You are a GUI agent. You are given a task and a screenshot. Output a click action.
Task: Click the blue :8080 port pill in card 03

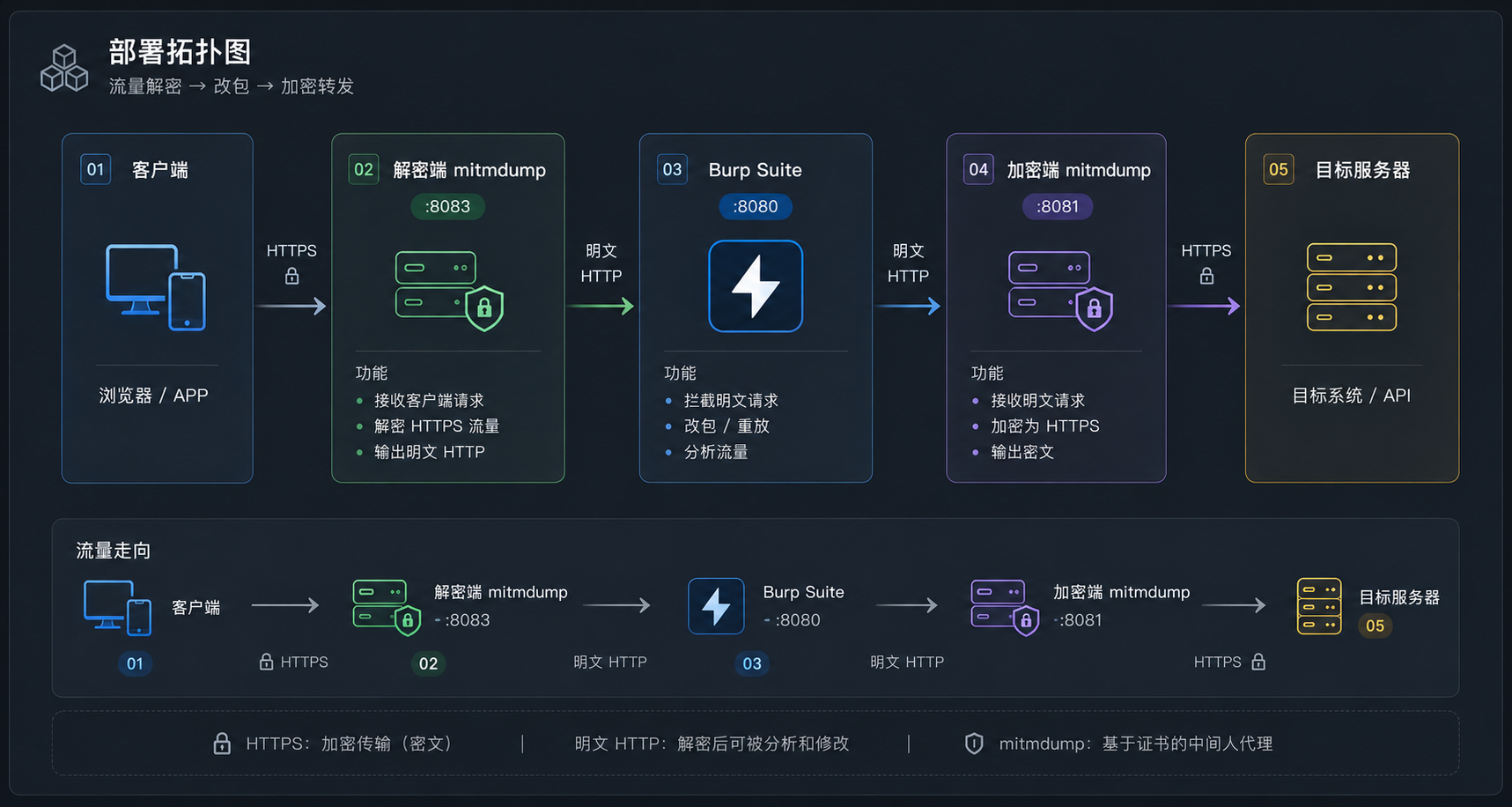[756, 207]
